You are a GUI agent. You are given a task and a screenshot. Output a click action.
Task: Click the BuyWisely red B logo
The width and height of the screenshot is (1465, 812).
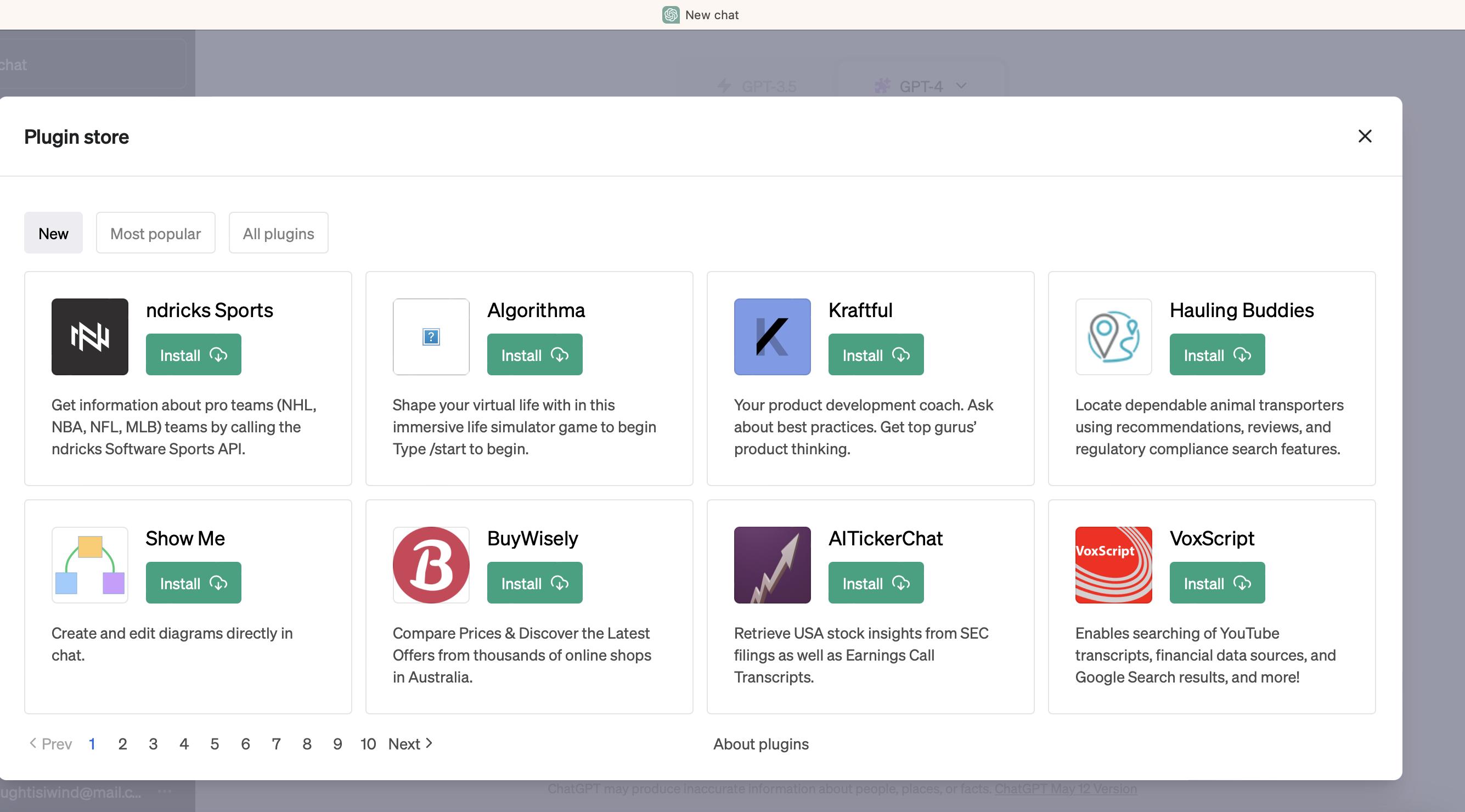click(x=431, y=565)
